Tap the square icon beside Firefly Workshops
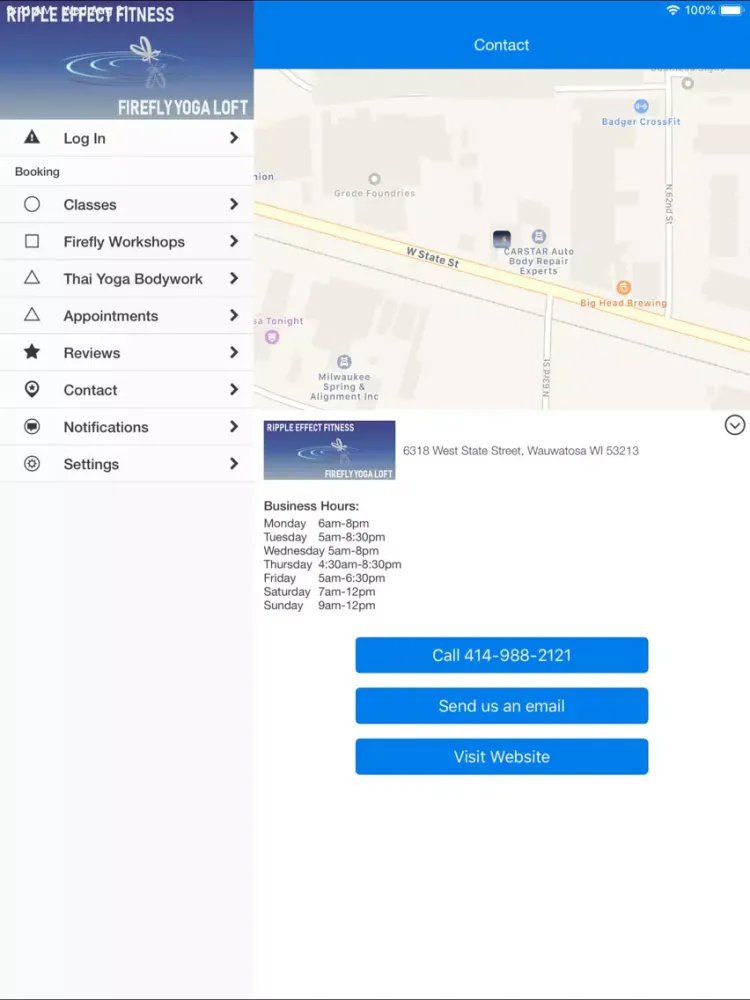 [x=32, y=241]
